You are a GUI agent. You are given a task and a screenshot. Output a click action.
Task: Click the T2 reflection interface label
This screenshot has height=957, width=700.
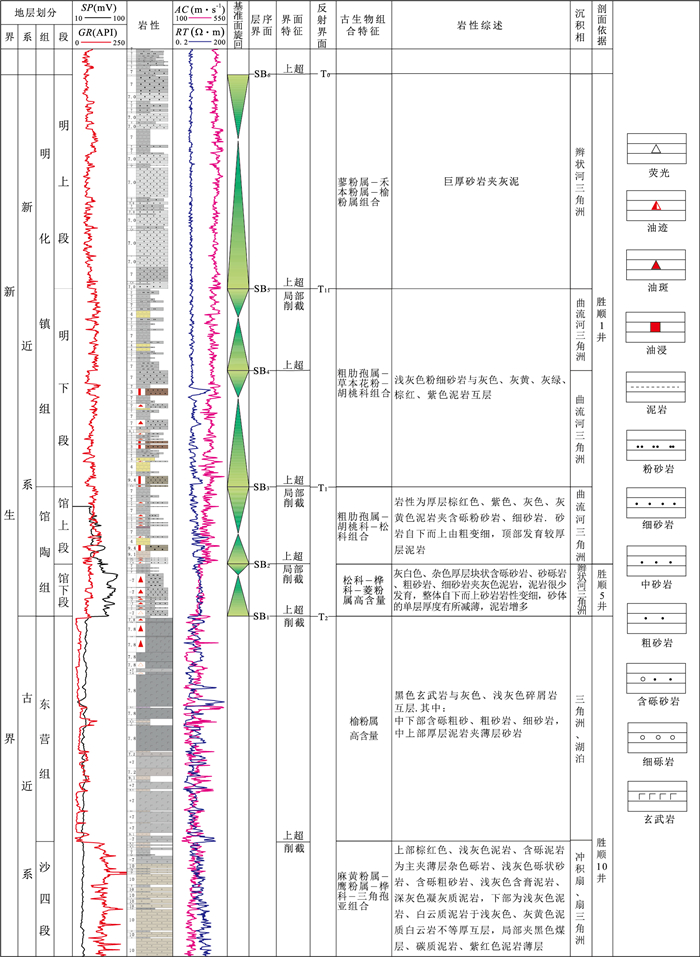pyautogui.click(x=323, y=617)
